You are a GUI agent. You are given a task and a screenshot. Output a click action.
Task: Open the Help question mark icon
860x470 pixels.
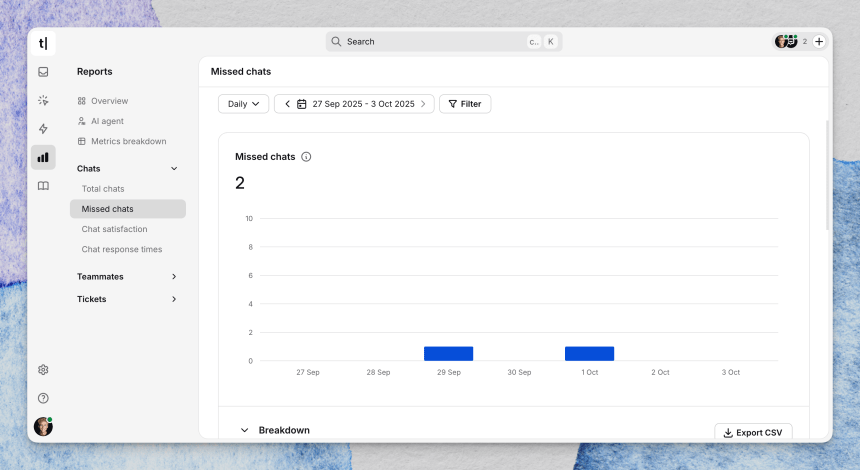click(43, 398)
